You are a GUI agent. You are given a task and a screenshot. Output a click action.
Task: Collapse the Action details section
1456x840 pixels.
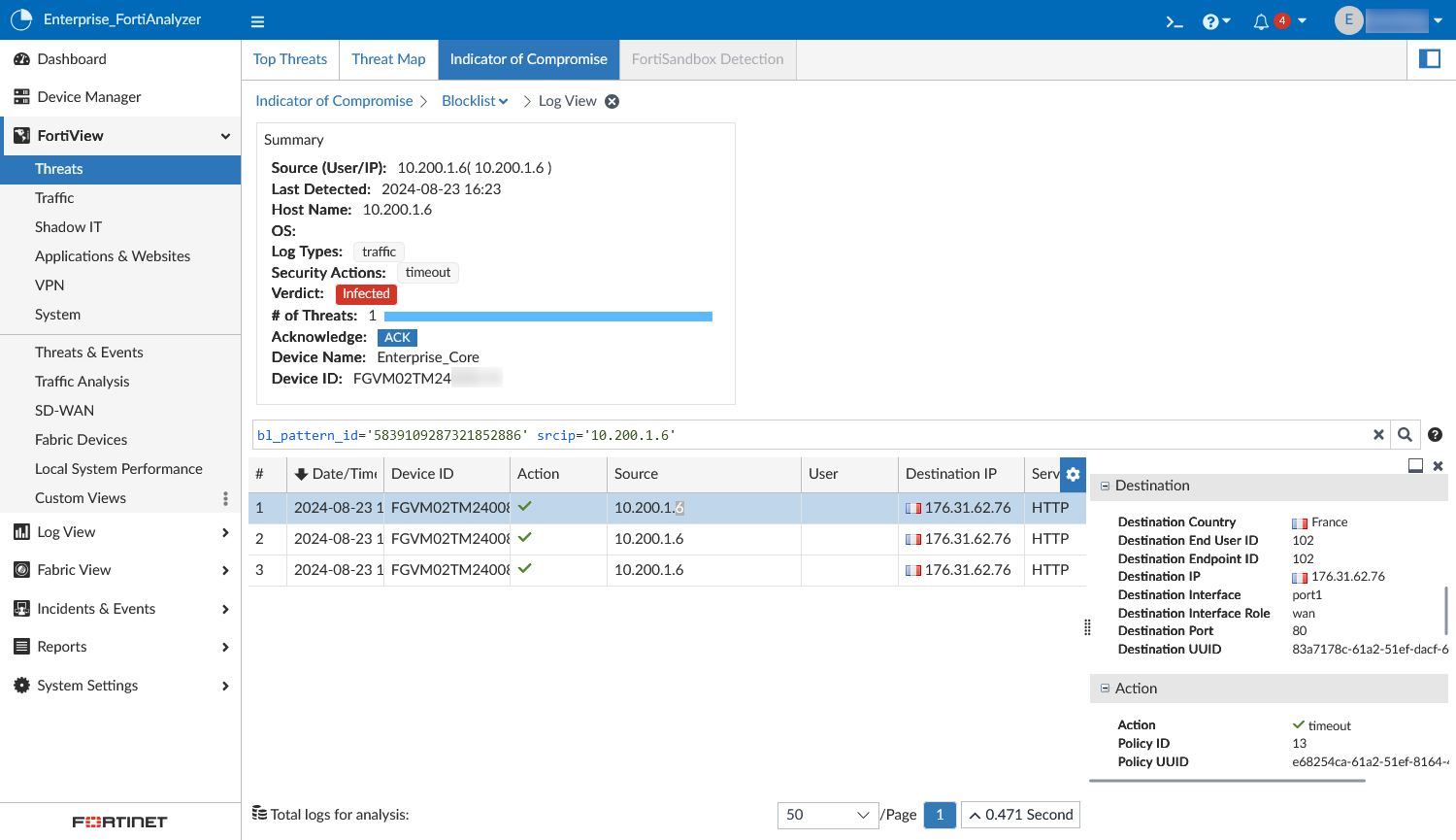(x=1105, y=689)
